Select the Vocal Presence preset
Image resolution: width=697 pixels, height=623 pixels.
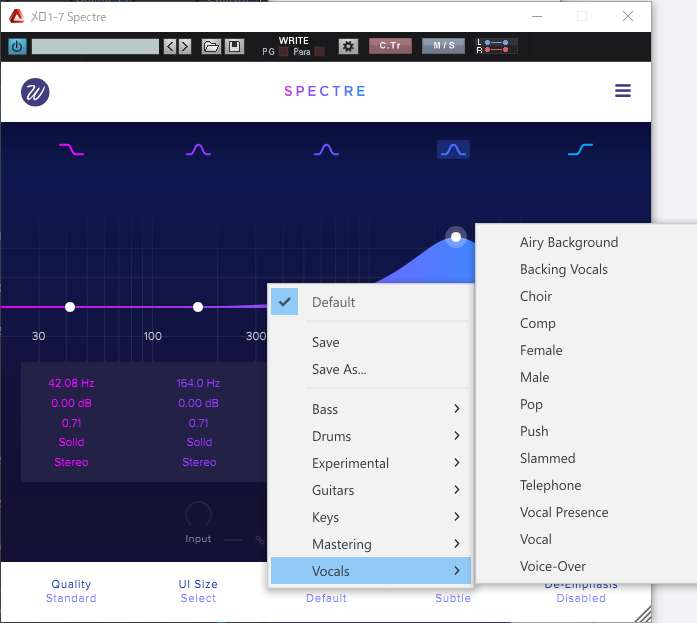point(587,512)
